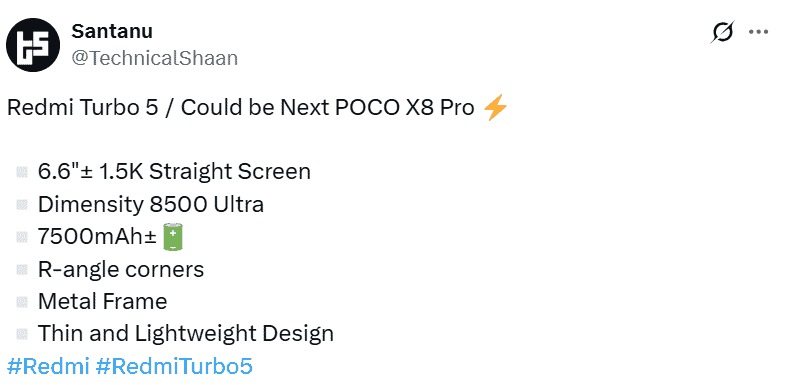Click the lightning bolt emoji

[x=495, y=108]
